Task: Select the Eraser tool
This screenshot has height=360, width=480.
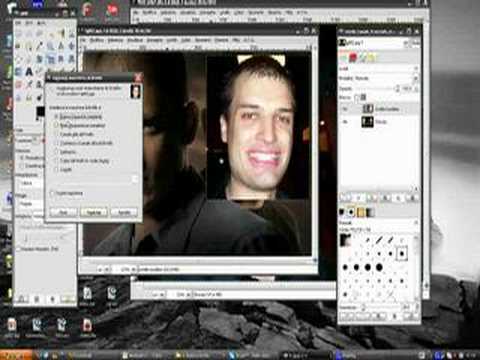Action: 18,84
